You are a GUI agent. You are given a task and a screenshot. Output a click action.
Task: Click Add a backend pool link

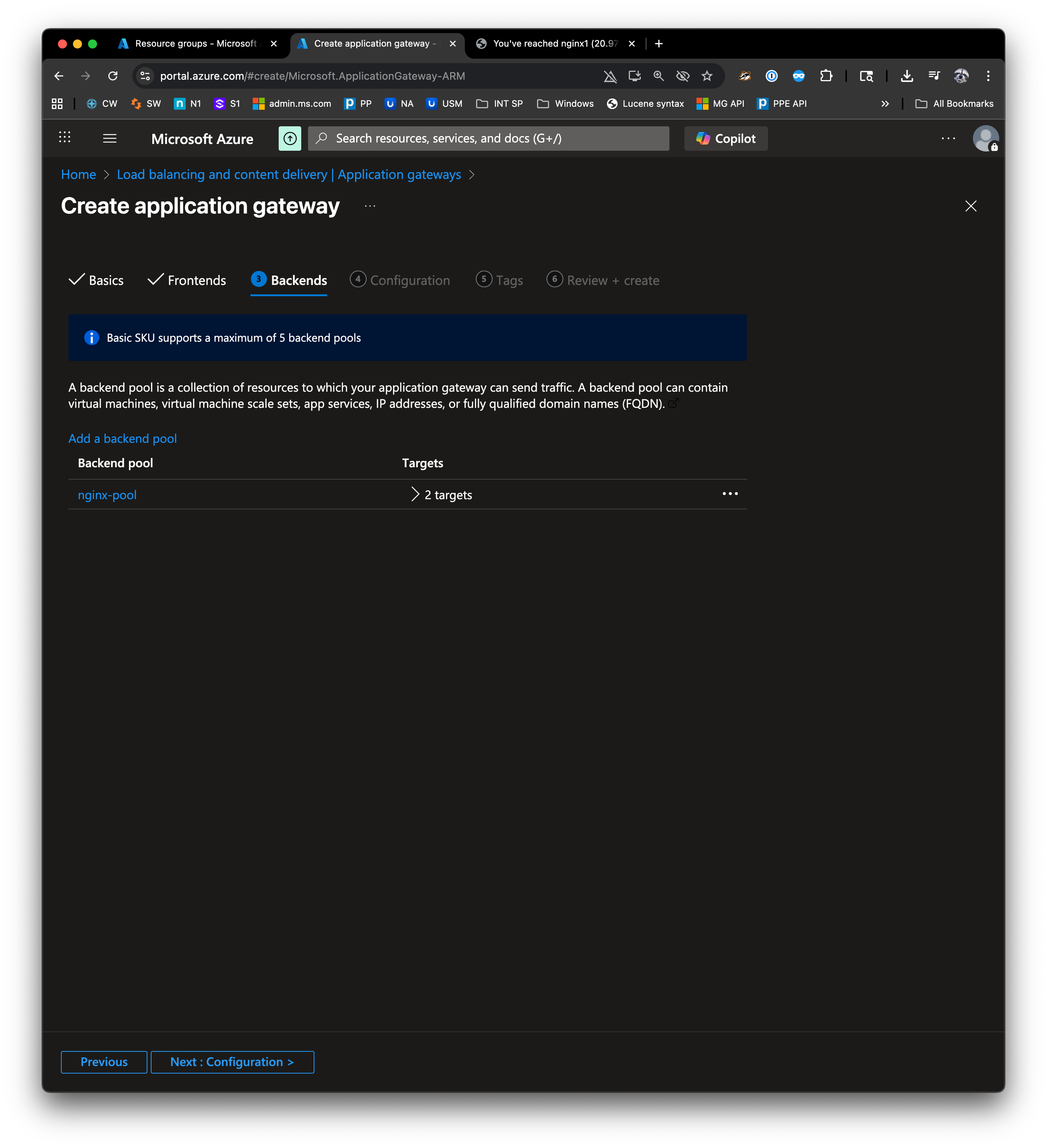coord(123,438)
